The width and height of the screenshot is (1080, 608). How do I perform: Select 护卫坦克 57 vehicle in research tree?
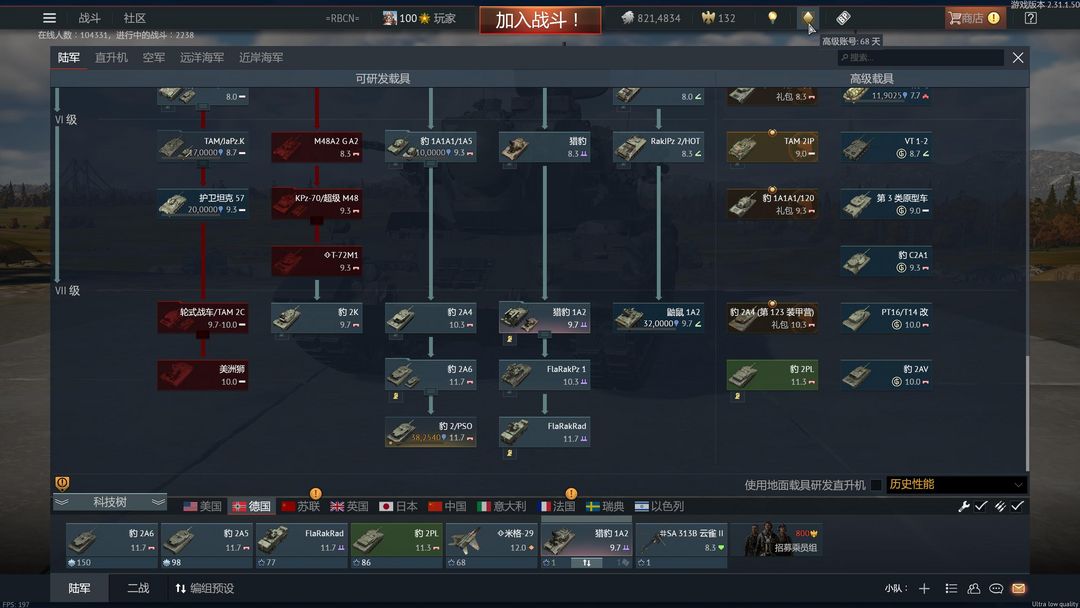(202, 204)
